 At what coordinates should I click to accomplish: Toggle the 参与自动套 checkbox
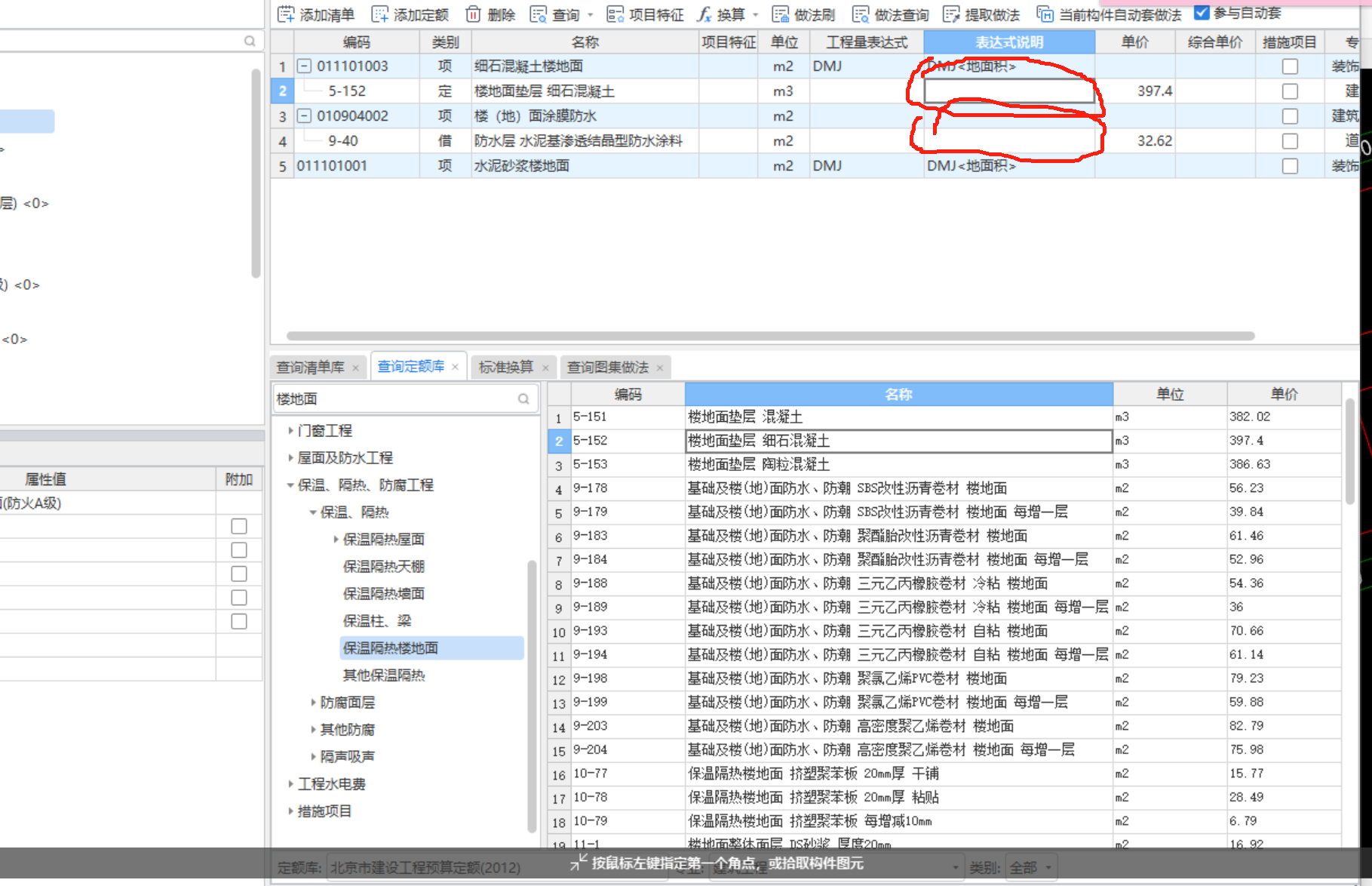pos(1202,13)
